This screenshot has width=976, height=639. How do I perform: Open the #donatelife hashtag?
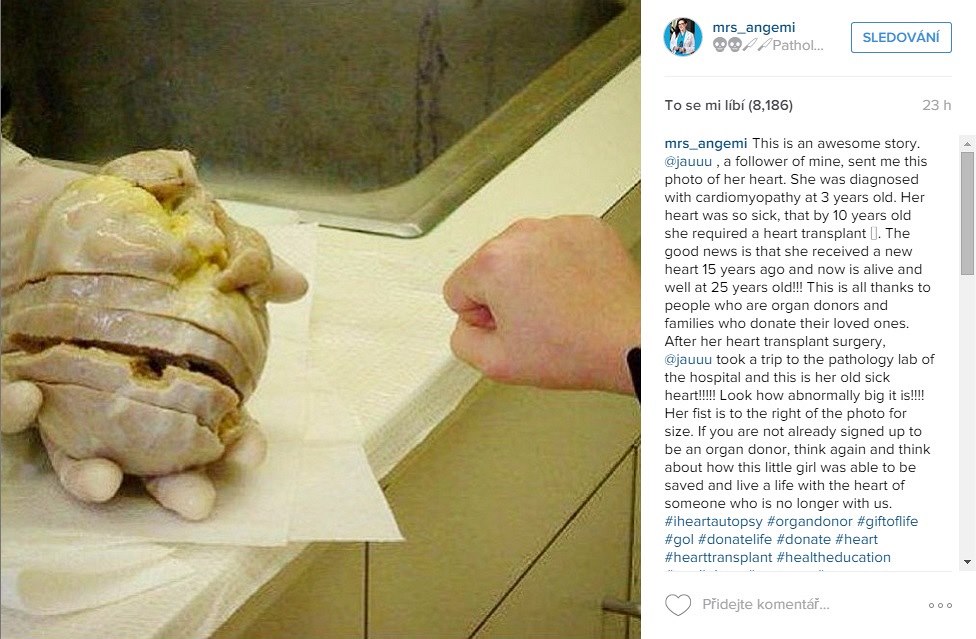coord(735,539)
